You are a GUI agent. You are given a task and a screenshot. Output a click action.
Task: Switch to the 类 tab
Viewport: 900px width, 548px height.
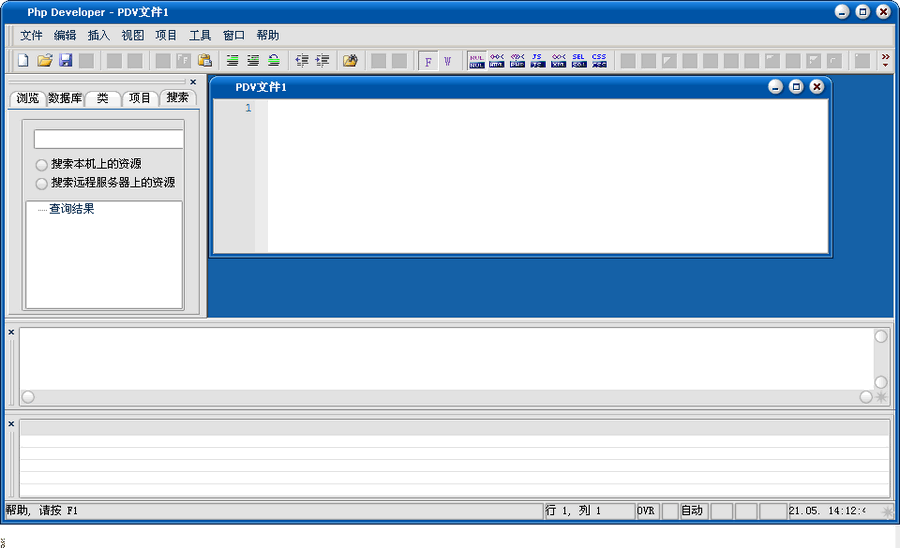pyautogui.click(x=103, y=99)
